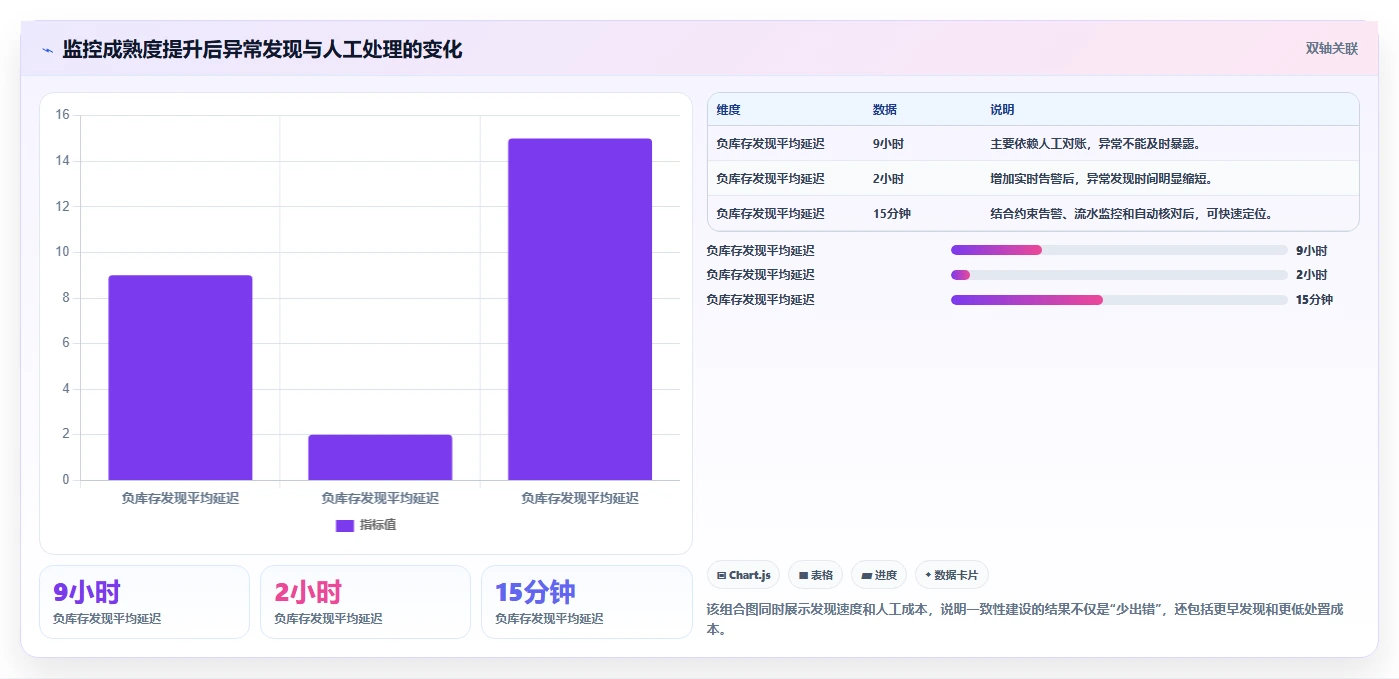Click the y-axis label 12
This screenshot has height=679, width=1399.
coord(62,206)
